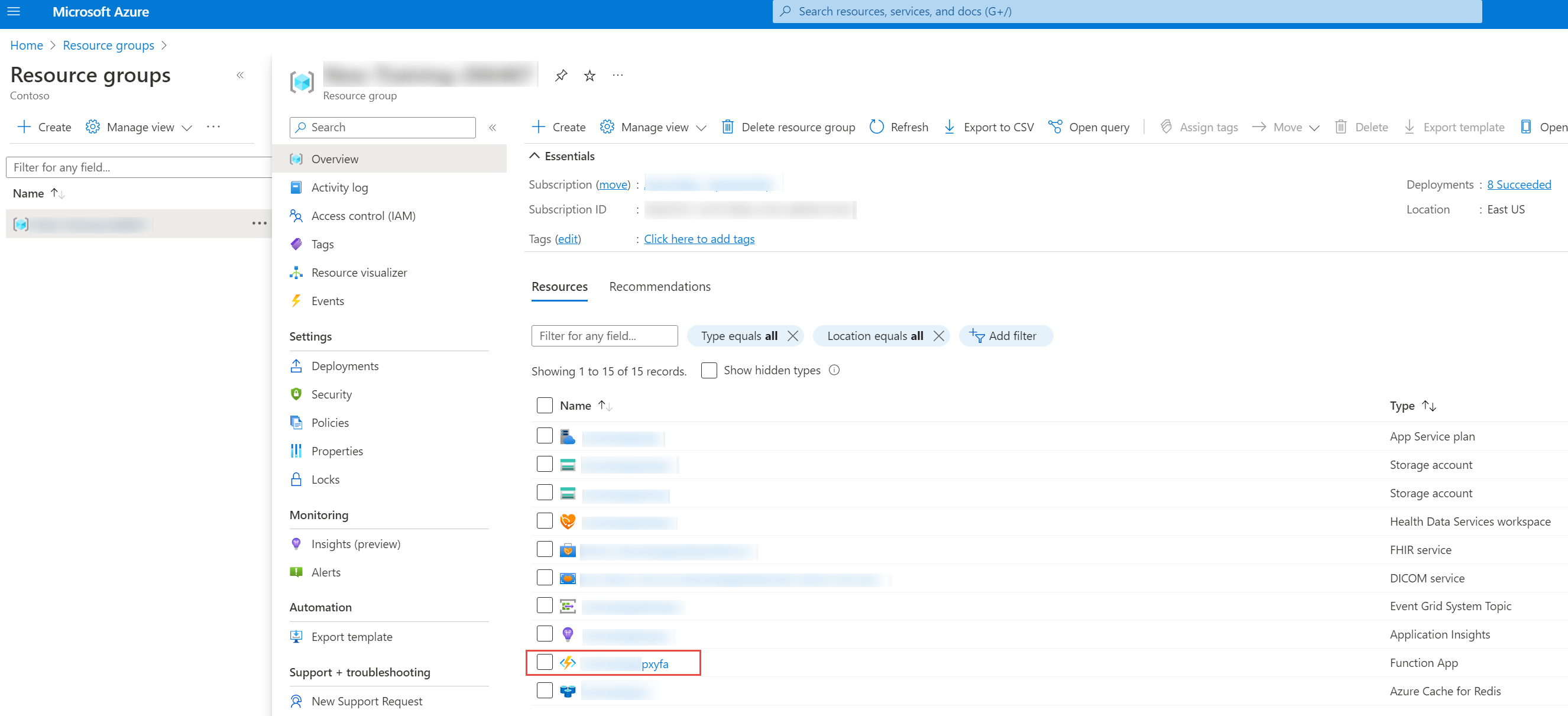Collapse the Essentials section
This screenshot has width=1568, height=716.
coord(534,156)
